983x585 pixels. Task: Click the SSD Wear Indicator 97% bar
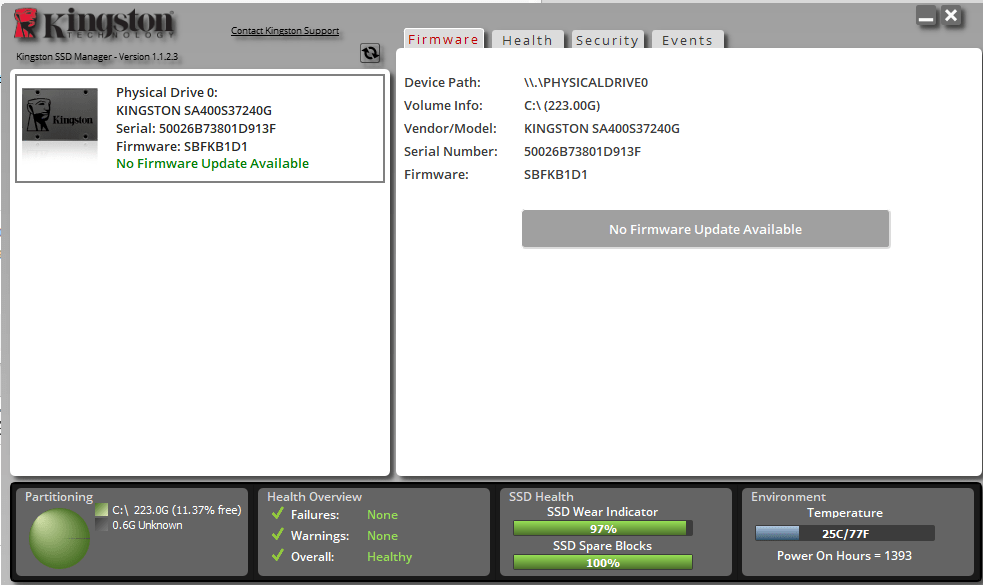[x=602, y=529]
